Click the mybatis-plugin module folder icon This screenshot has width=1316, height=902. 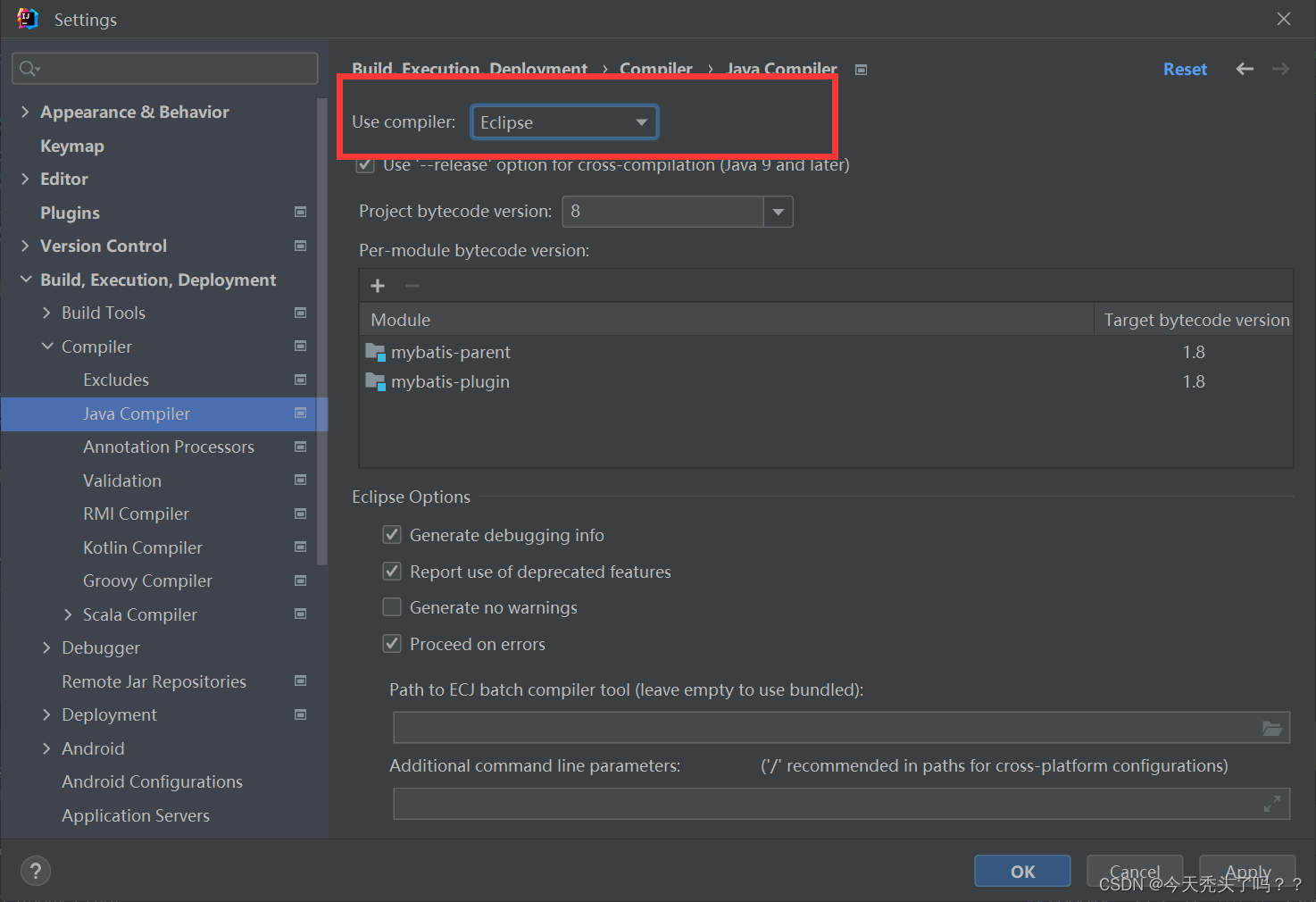(x=375, y=381)
